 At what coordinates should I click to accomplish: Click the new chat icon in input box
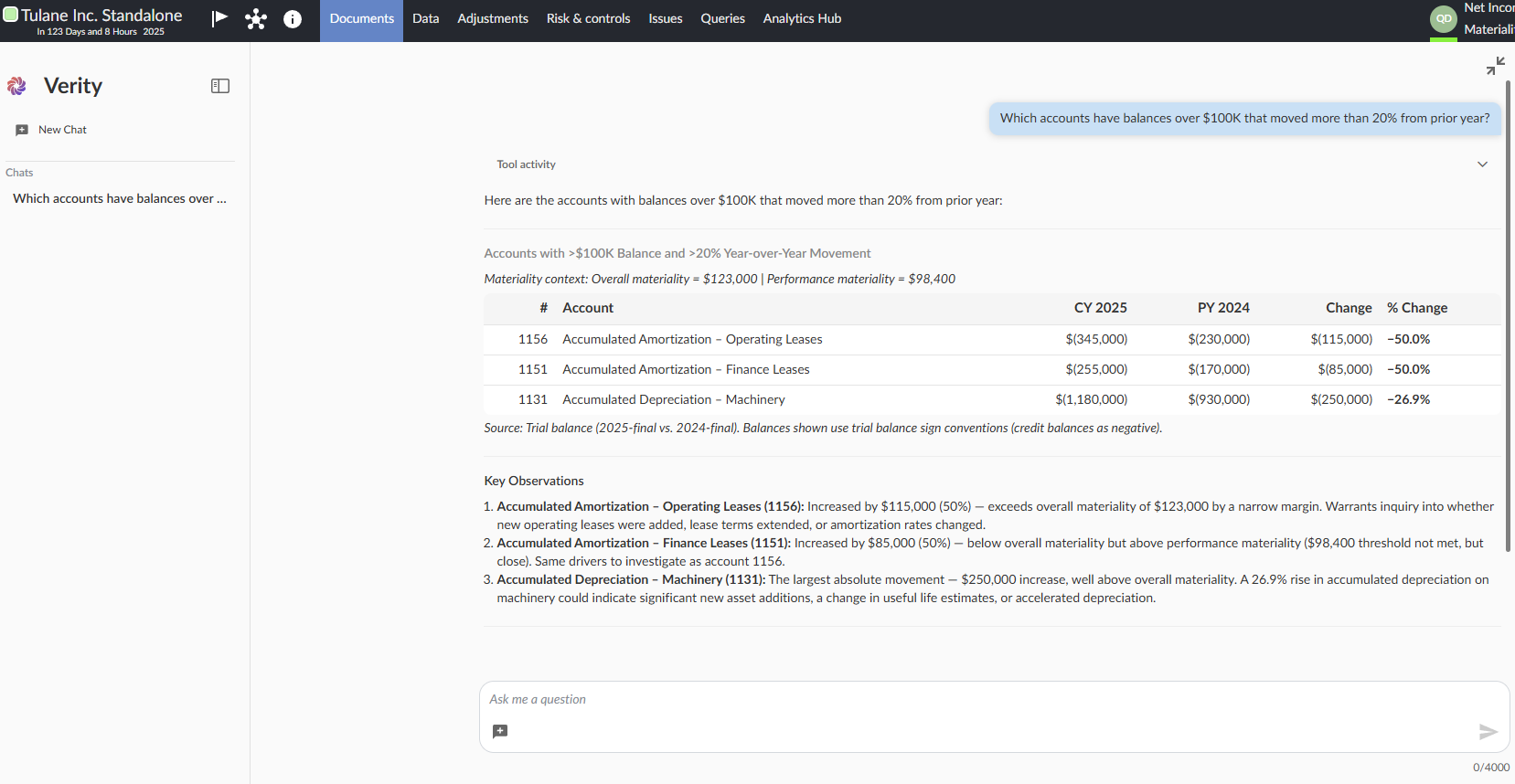(x=500, y=731)
